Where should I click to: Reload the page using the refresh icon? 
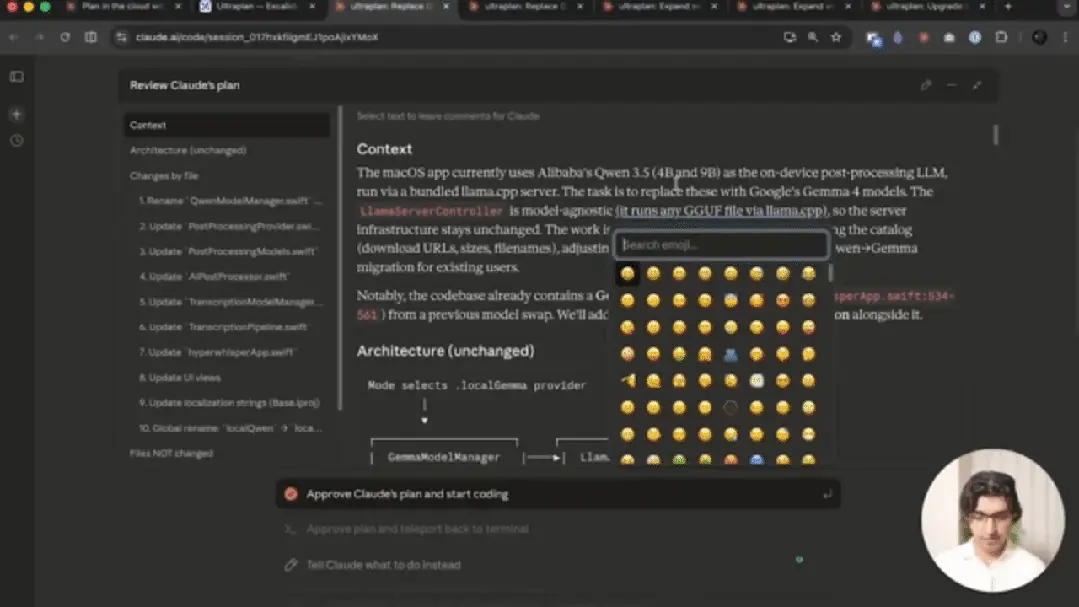63,37
